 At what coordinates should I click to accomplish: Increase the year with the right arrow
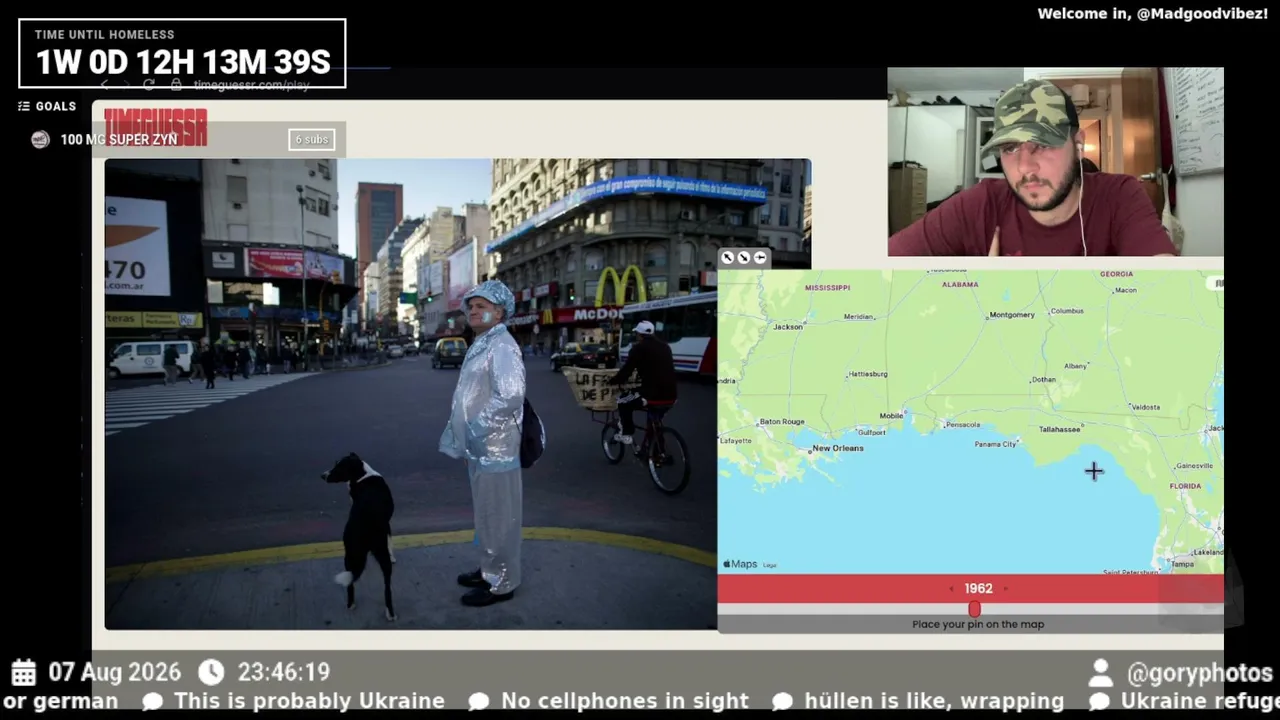[x=1005, y=589]
